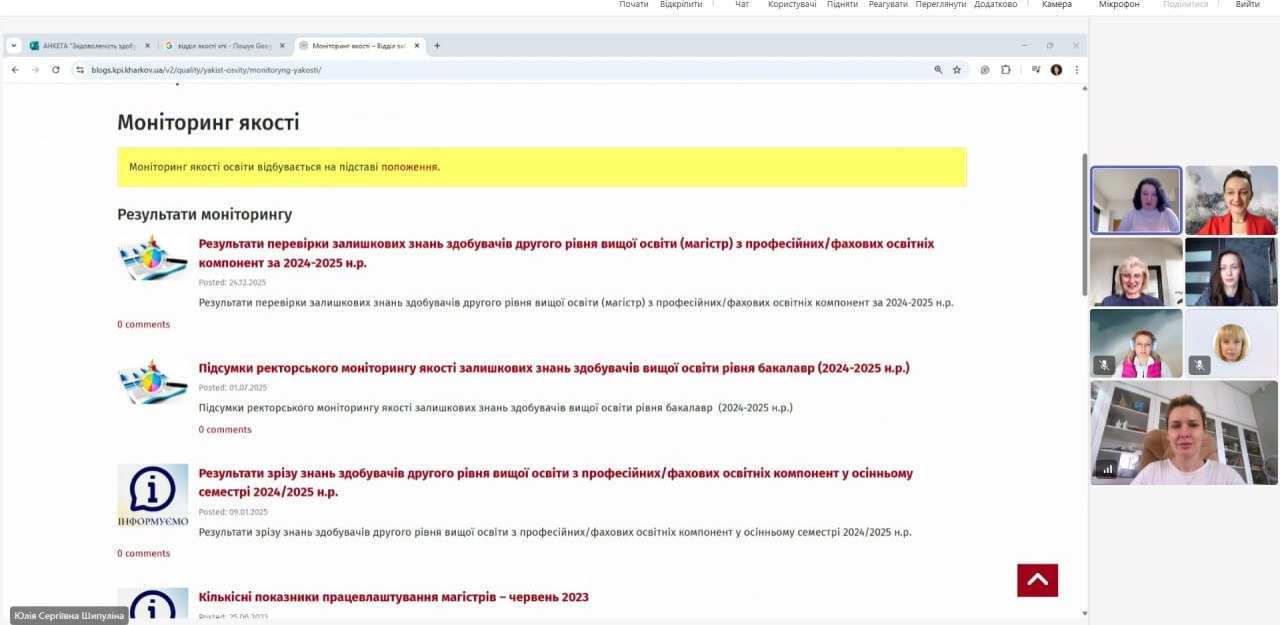
Task: Reload the page with the refresh icon
Action: (x=56, y=70)
